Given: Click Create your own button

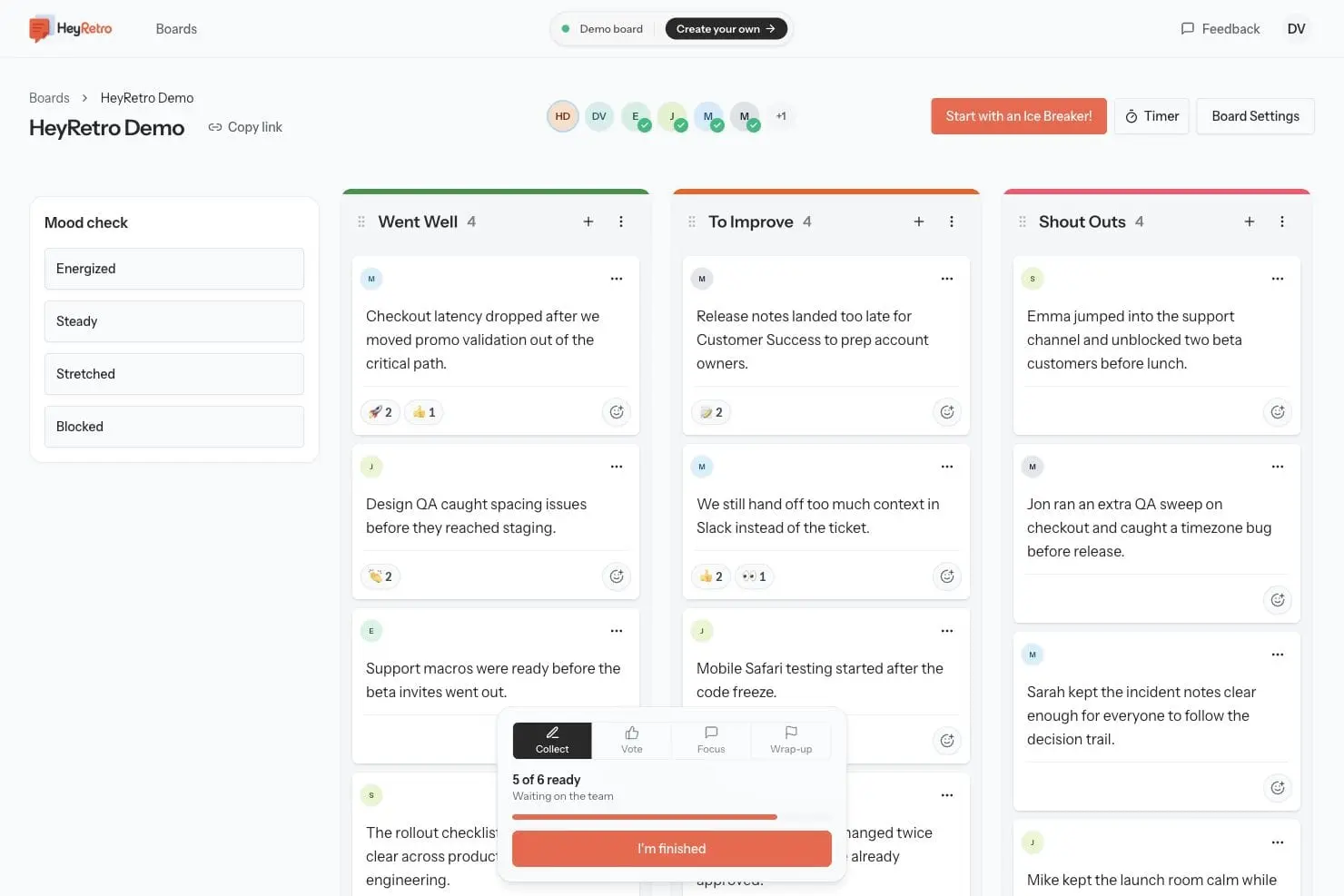Looking at the screenshot, I should coord(726,29).
